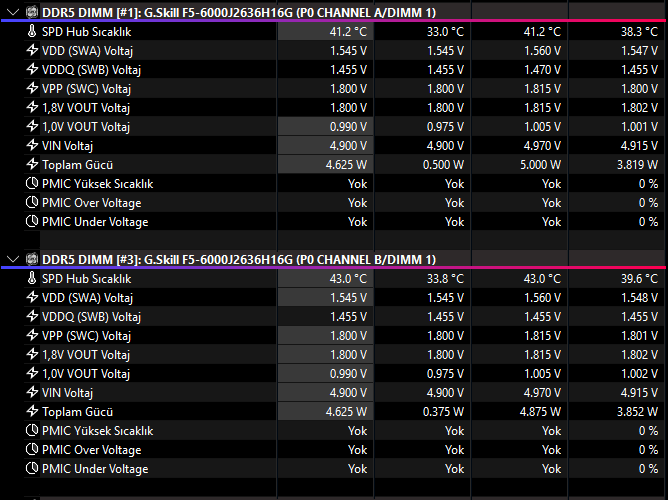Select 'PMIC Under Voltage' label under DIMM #3
The width and height of the screenshot is (668, 500).
tap(95, 469)
